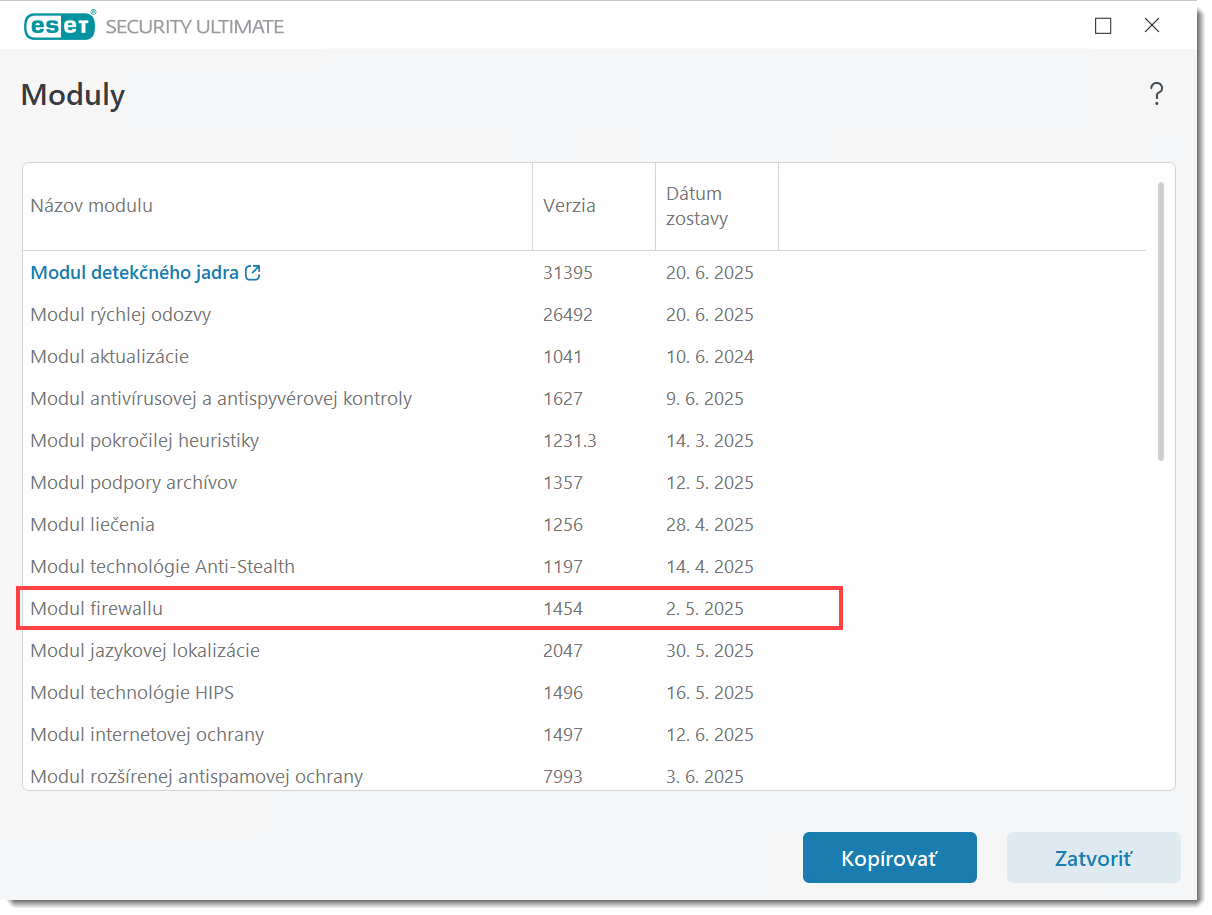The height and width of the screenshot is (915, 1212).
Task: Sort by Verzia column header
Action: pos(569,206)
